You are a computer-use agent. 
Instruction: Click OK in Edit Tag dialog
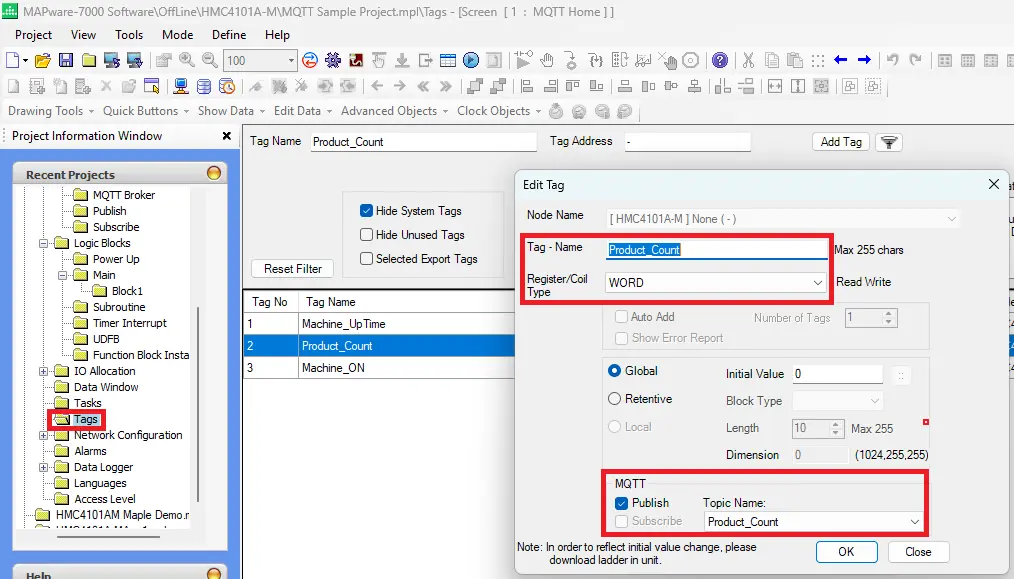tap(846, 552)
